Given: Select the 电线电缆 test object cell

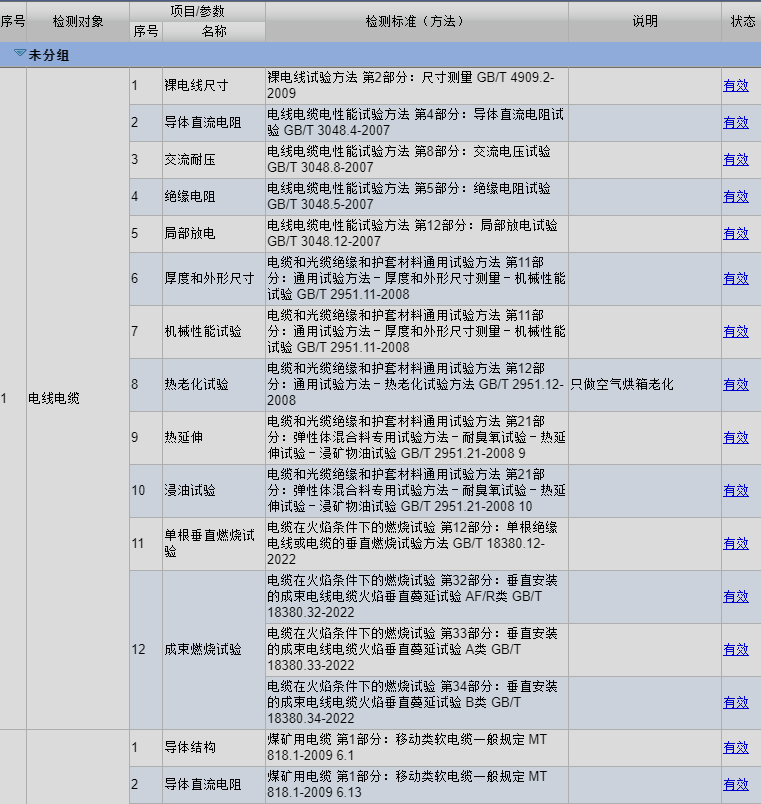Looking at the screenshot, I should (x=78, y=398).
